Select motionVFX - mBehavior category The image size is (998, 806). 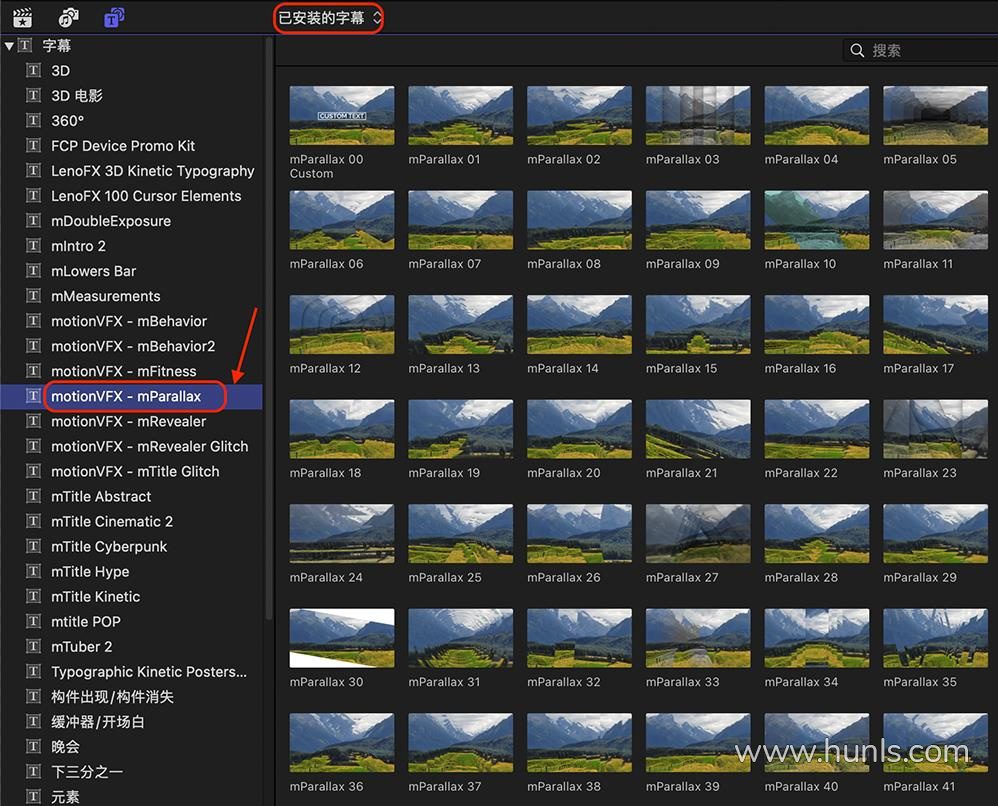(129, 321)
